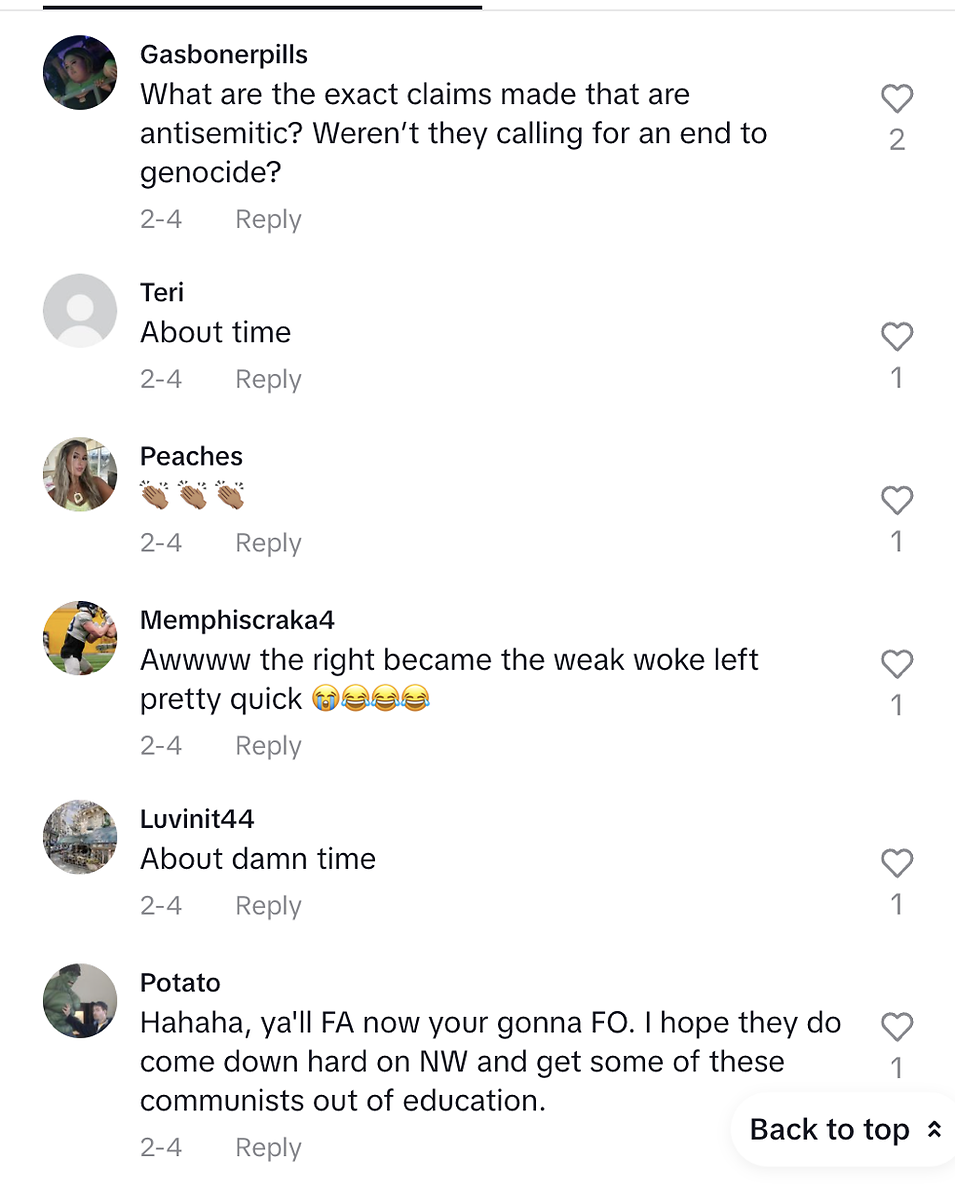Open Potato's Hulk avatar
Viewport: 955px width, 1200px height.
coord(80,1001)
